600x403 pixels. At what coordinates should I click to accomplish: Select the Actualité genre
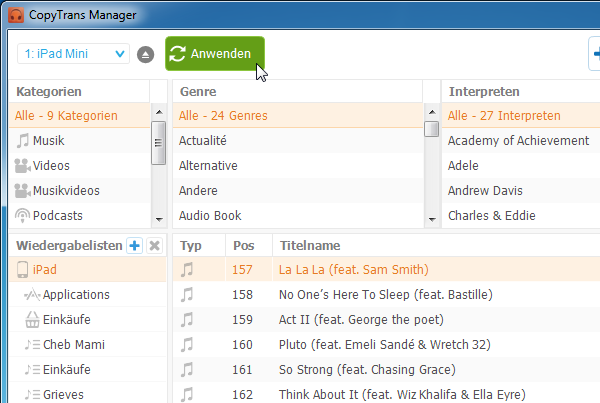click(298, 140)
